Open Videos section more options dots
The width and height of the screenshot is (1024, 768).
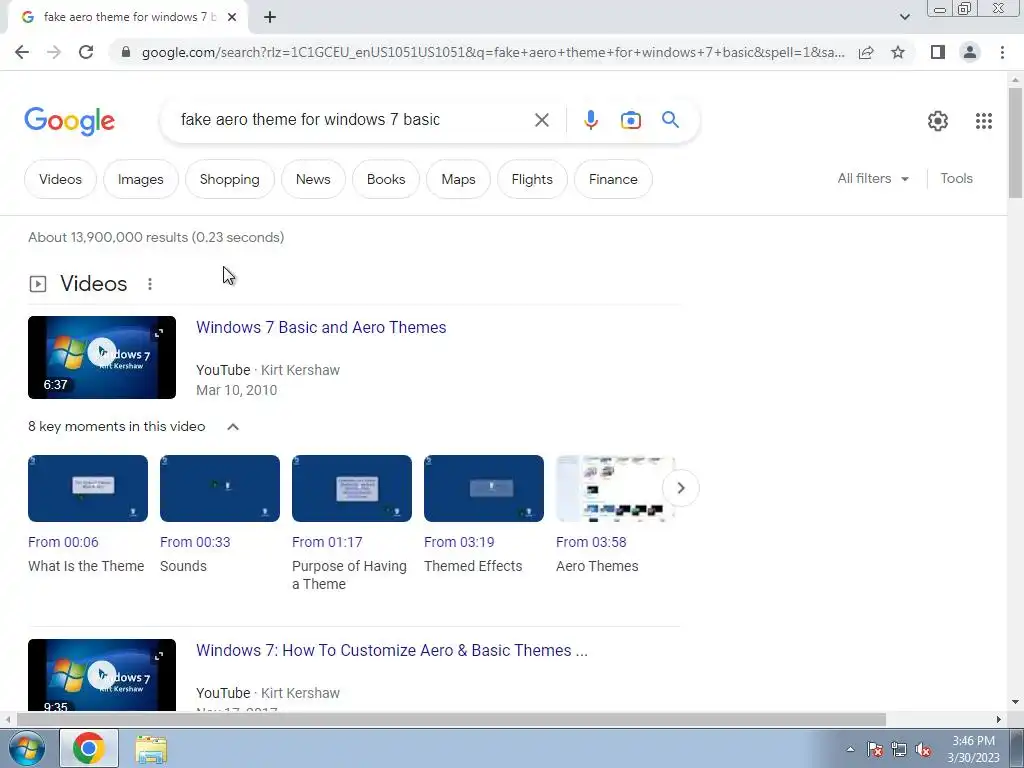coord(150,284)
